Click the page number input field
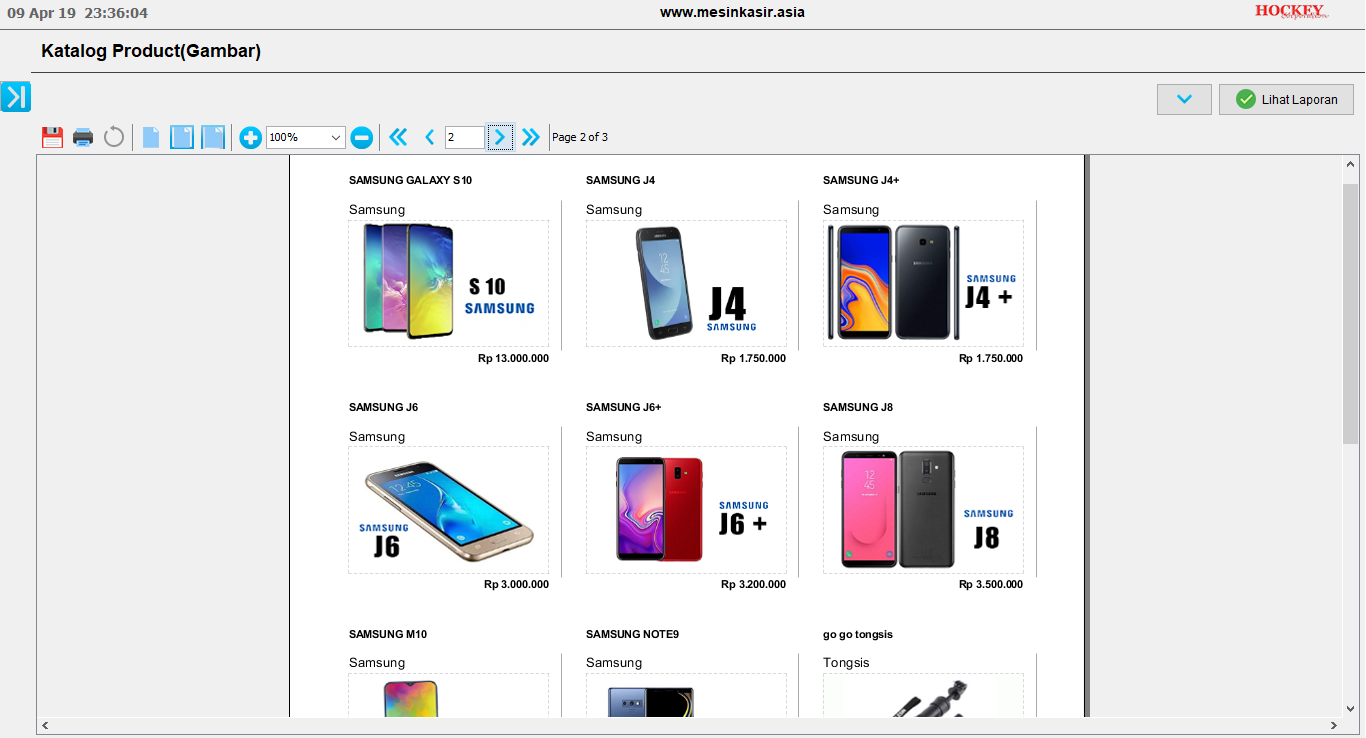 pos(464,137)
